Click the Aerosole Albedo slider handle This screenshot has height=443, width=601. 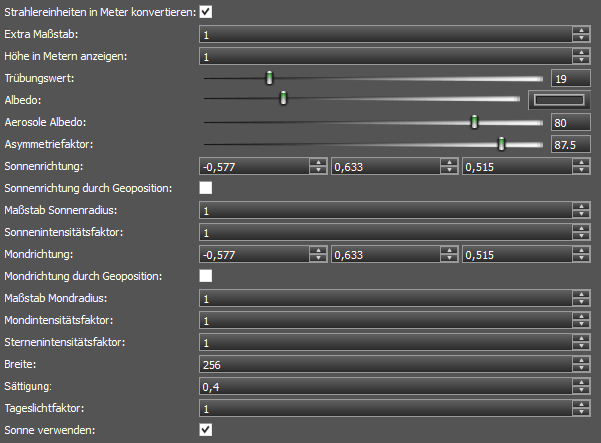click(x=475, y=122)
